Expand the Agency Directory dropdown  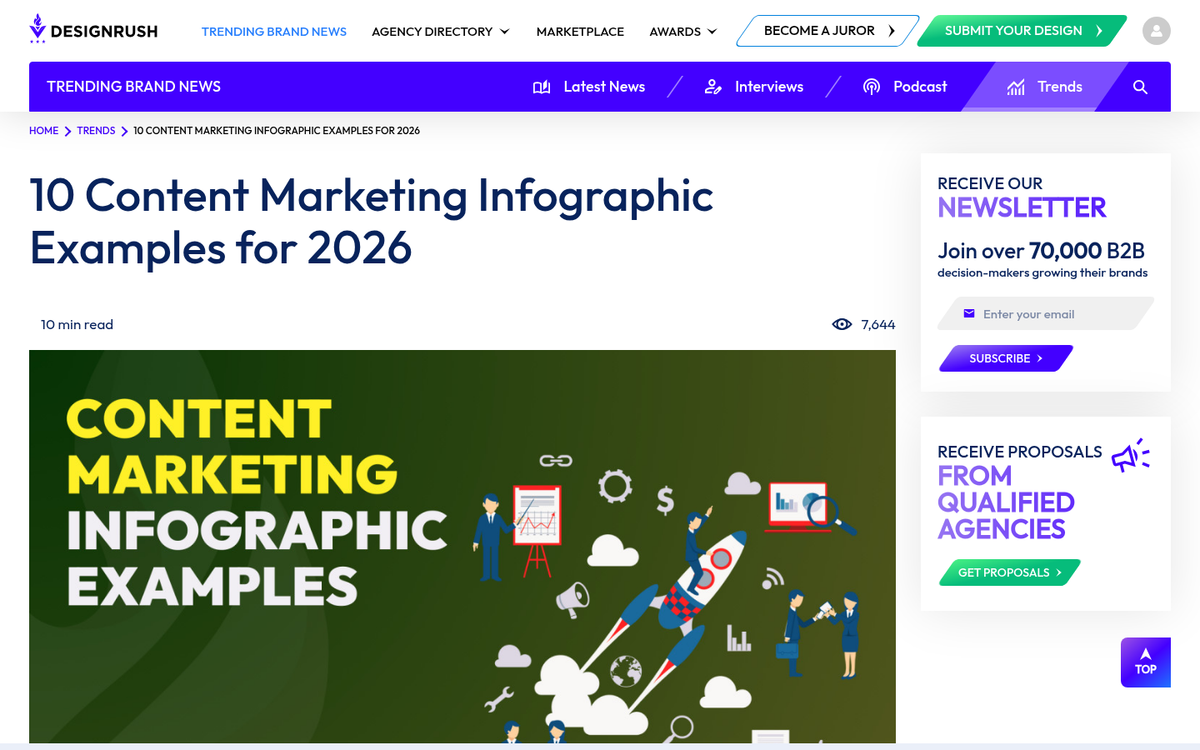(440, 31)
